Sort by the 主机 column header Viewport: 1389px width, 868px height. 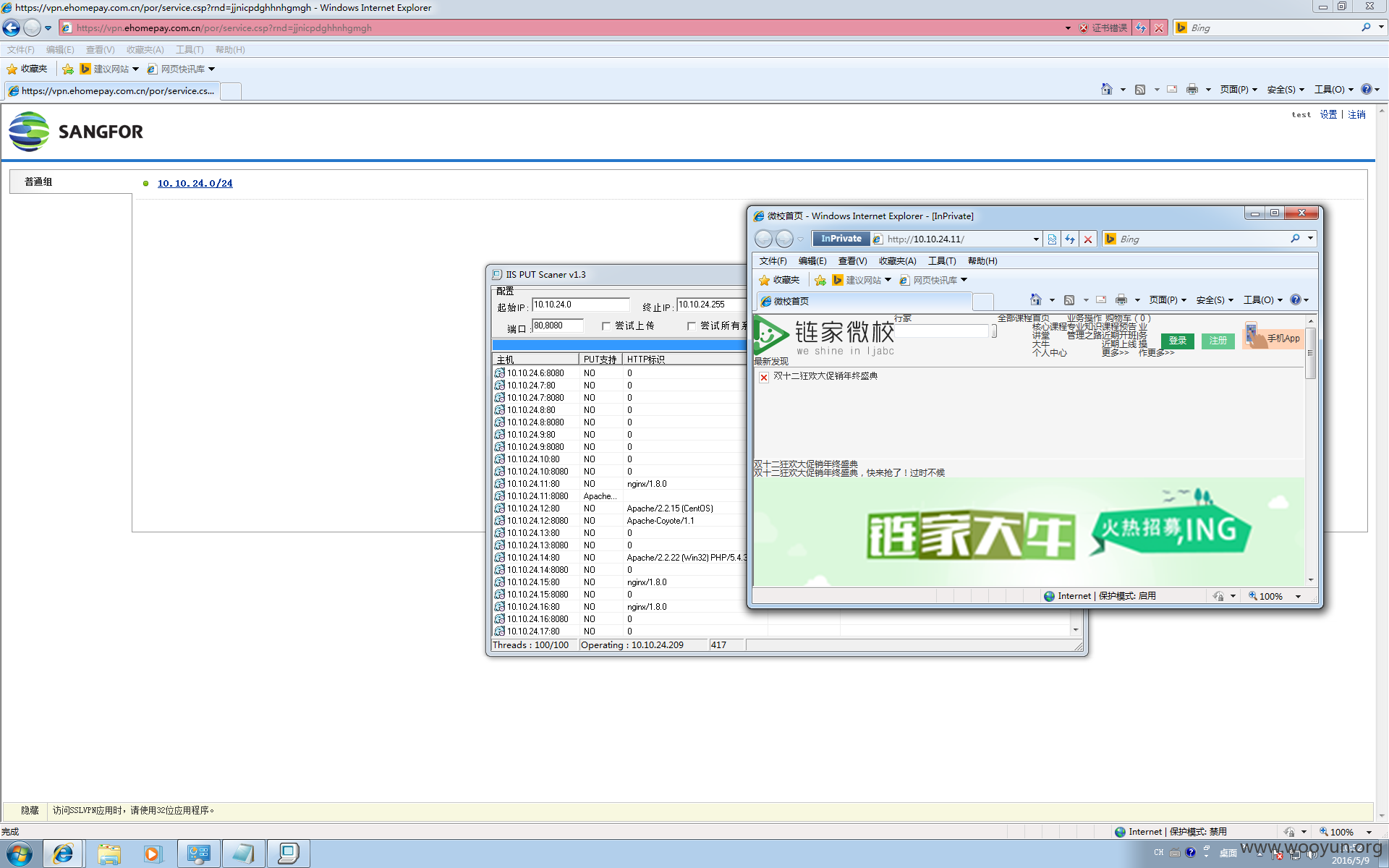(x=535, y=359)
